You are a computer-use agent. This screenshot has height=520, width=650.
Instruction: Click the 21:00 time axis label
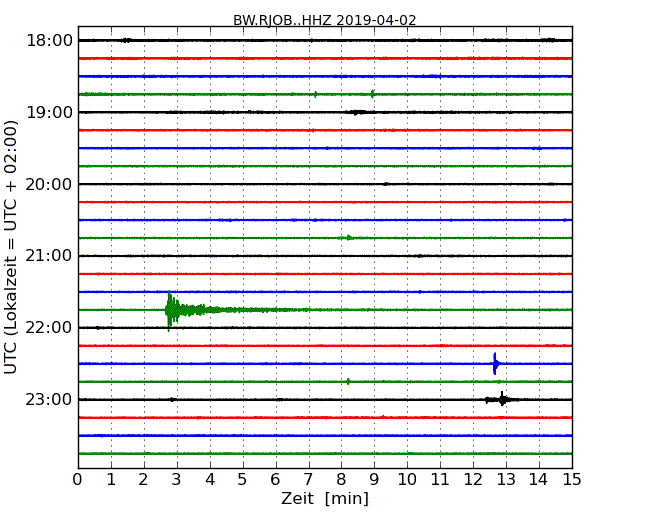(49, 256)
